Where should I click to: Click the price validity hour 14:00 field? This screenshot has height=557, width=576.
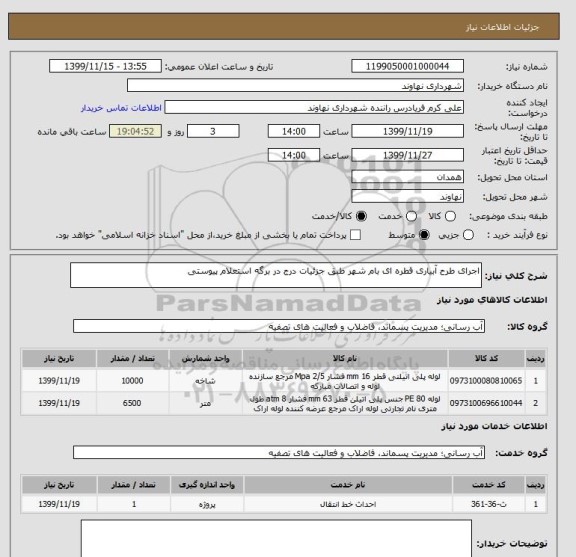[x=294, y=155]
